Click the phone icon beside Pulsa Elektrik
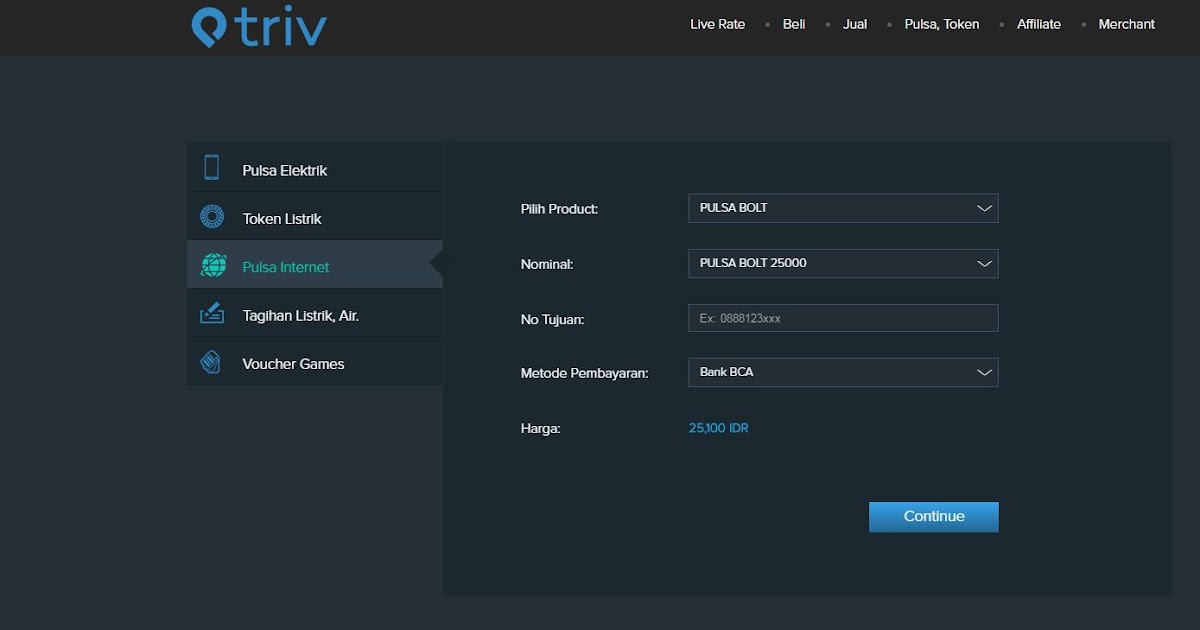The height and width of the screenshot is (630, 1200). 211,168
